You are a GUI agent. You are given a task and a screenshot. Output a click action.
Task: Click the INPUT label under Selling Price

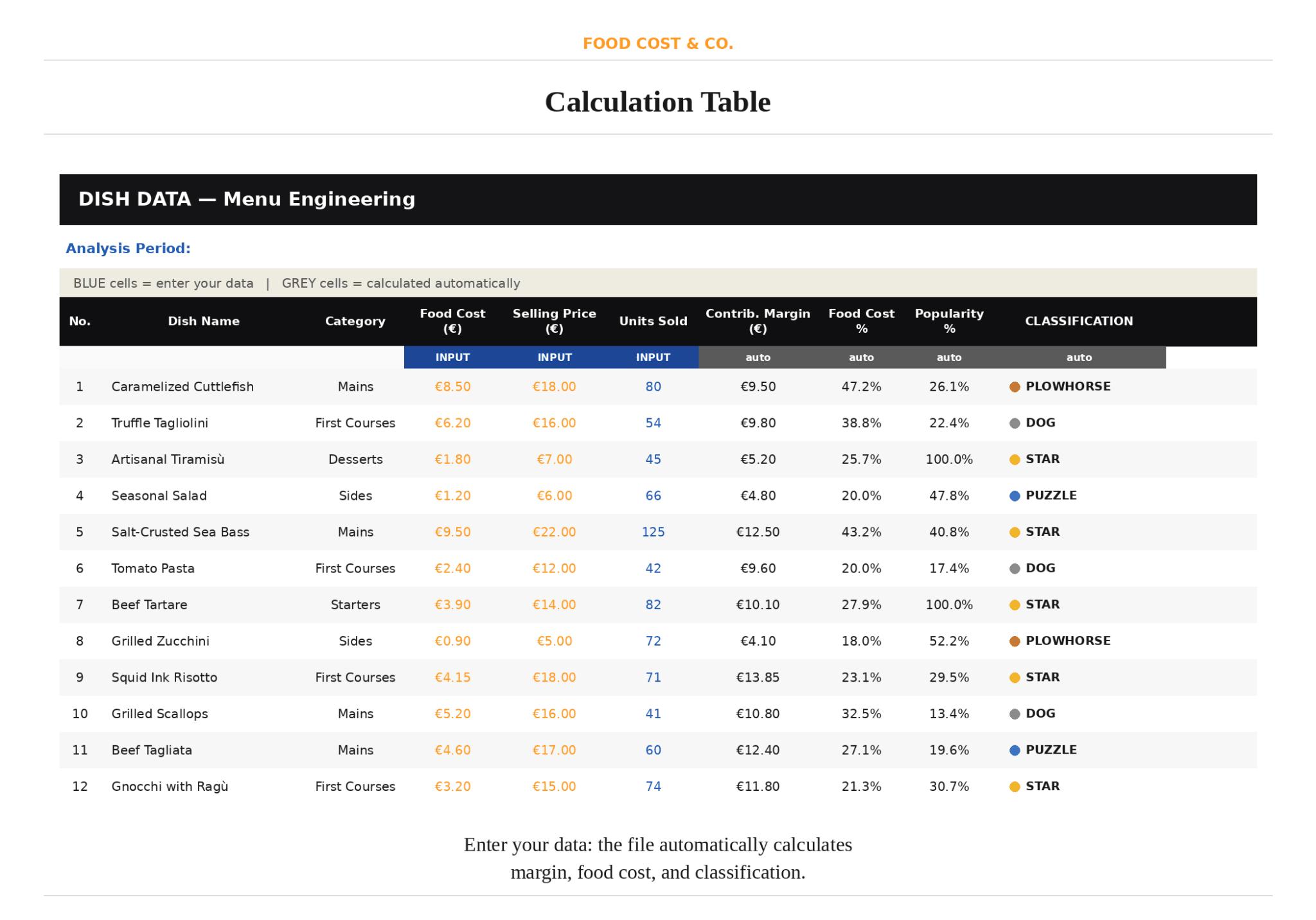(x=555, y=357)
